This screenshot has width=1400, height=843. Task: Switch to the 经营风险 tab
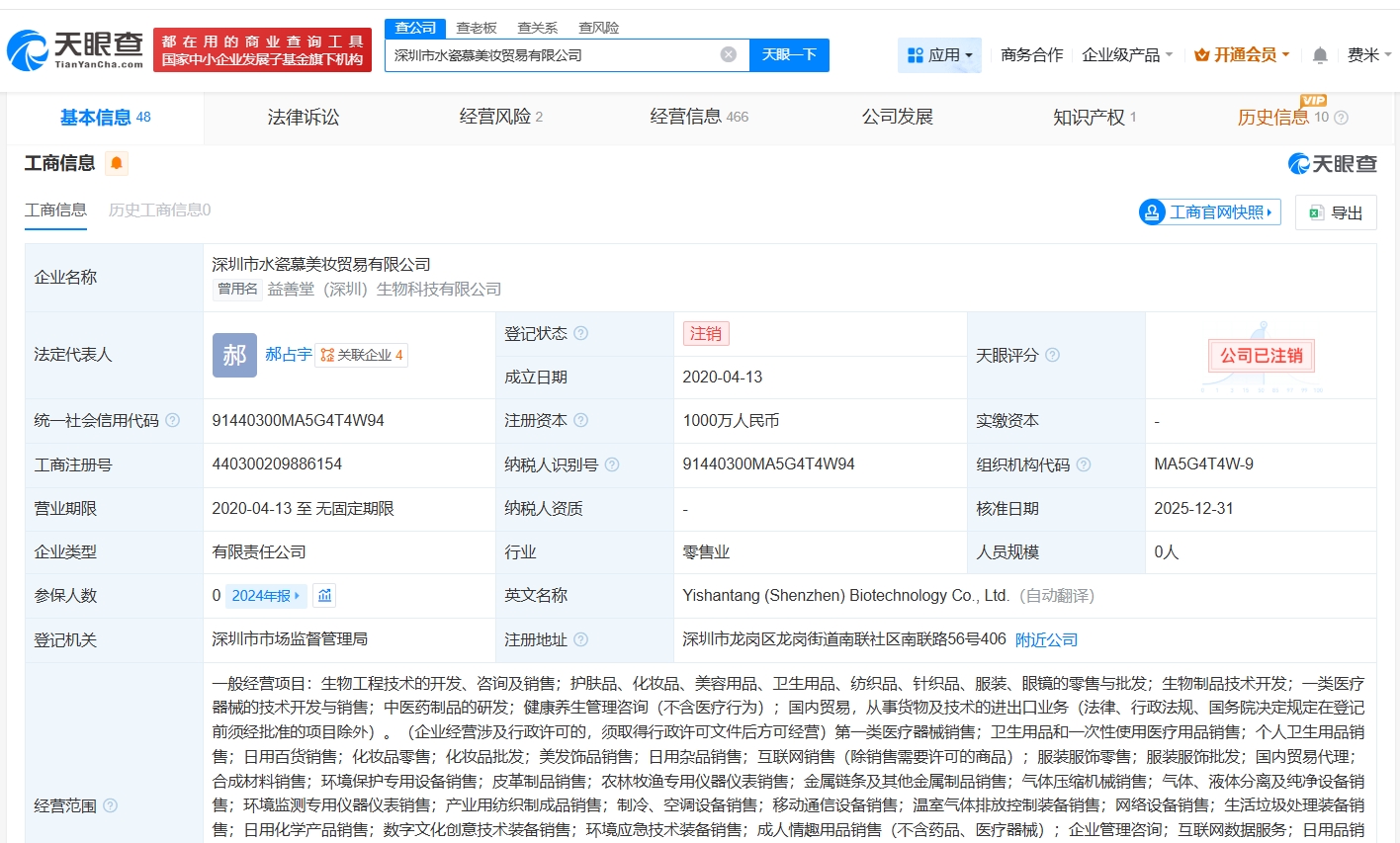pos(500,118)
